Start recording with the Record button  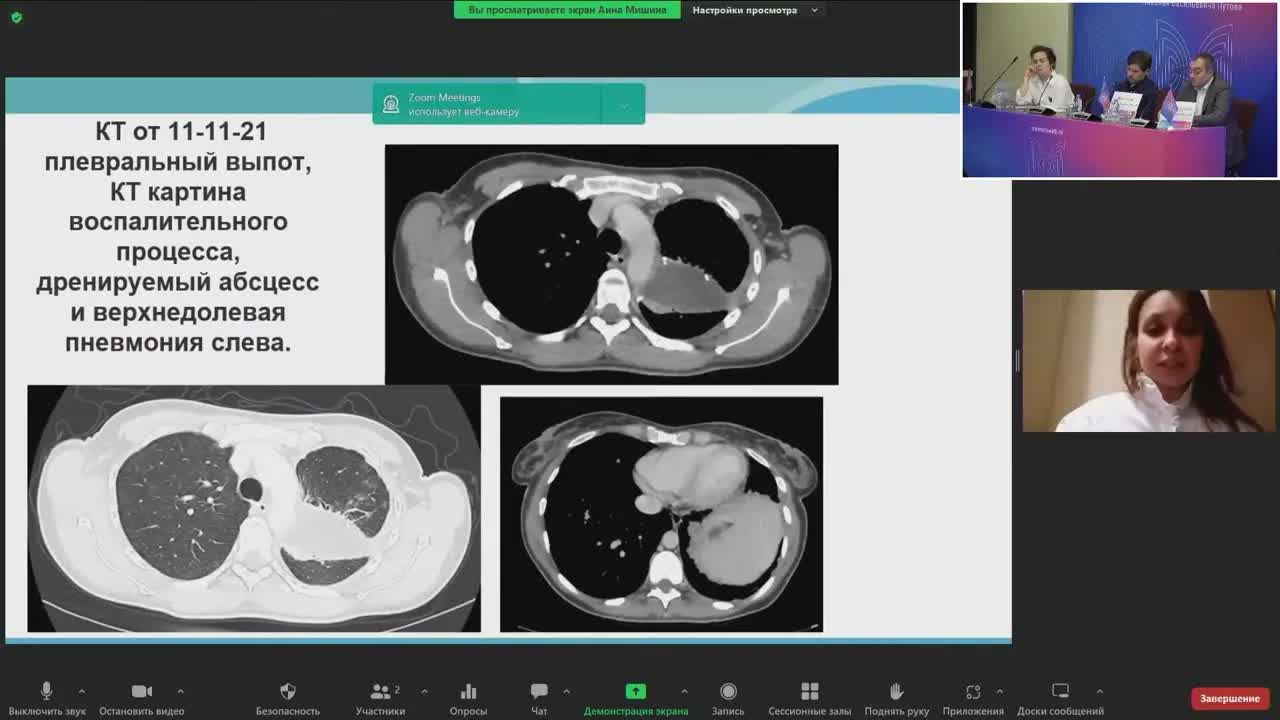click(728, 692)
